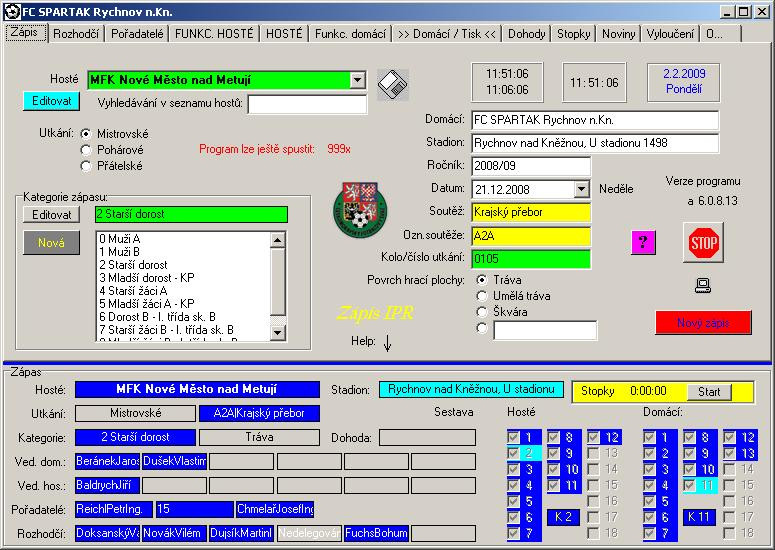775x550 pixels.
Task: Click the BaldrychJiří guest leader cell
Action: tap(107, 485)
